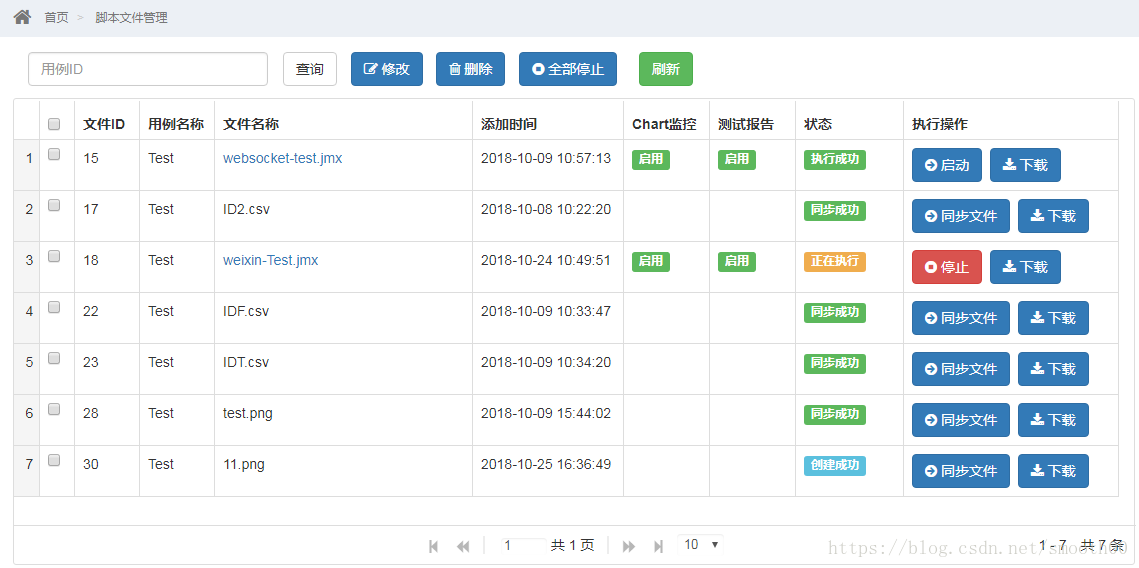Download websocket-test.jmx file

click(1025, 165)
